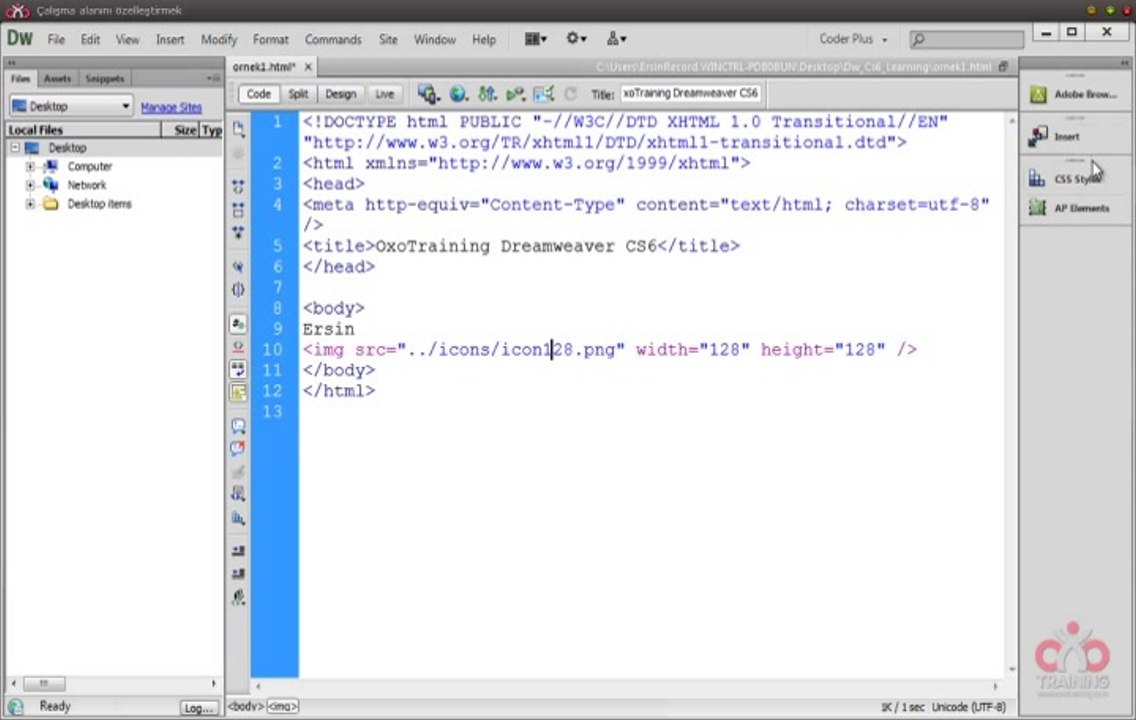The image size is (1136, 720).
Task: Open the Site dropdown icon in the menu bar
Action: click(616, 39)
